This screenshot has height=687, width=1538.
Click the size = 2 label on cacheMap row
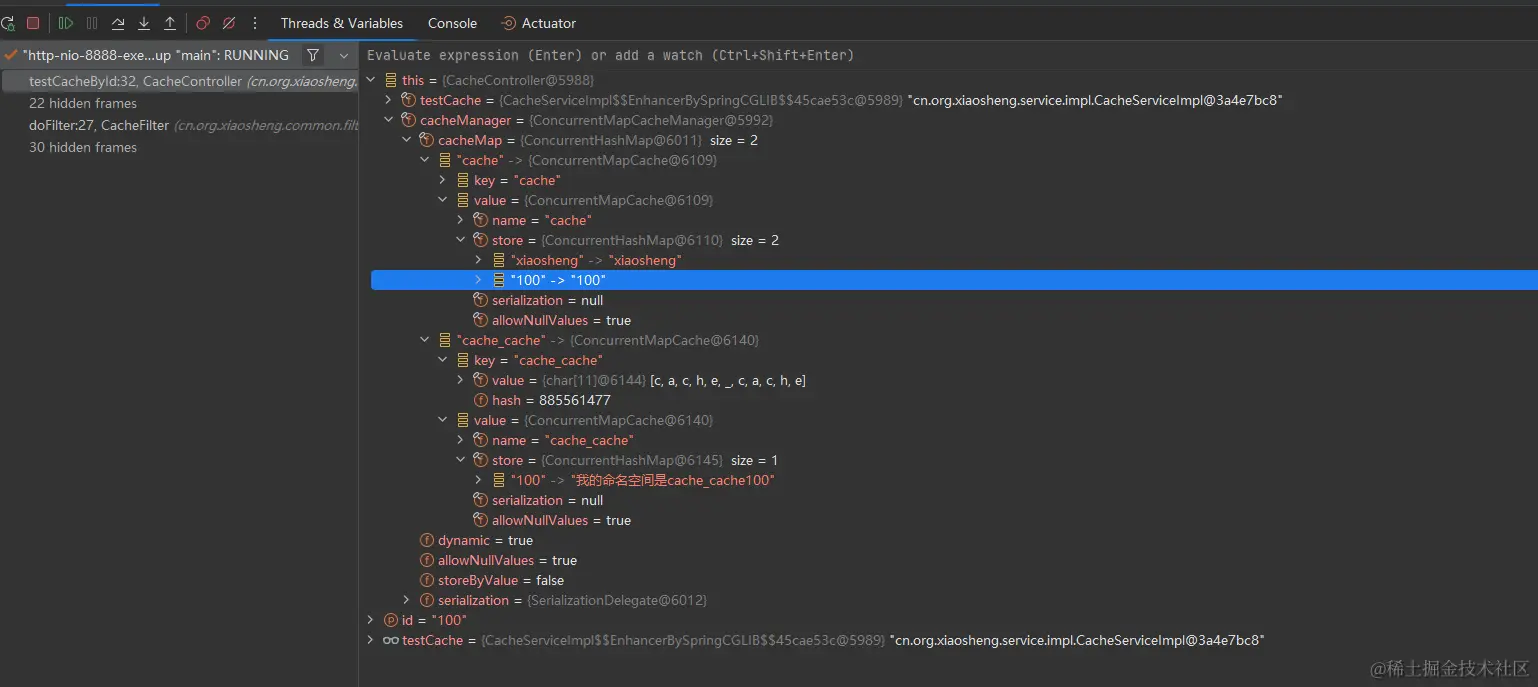pyautogui.click(x=734, y=140)
